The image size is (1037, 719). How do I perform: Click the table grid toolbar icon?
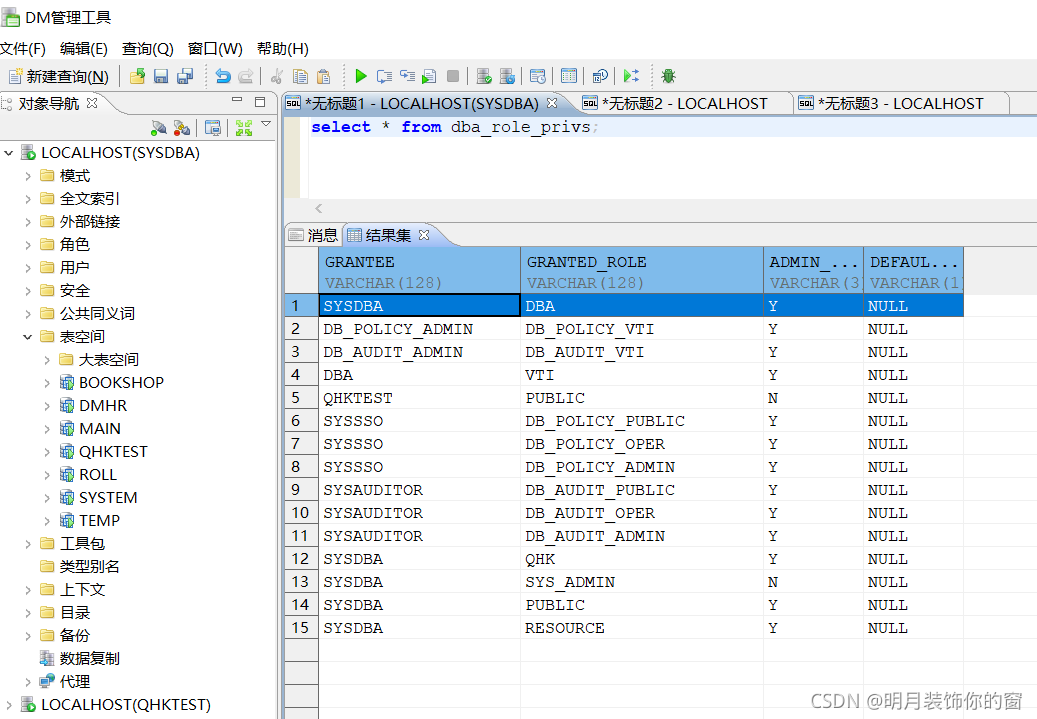click(x=569, y=76)
